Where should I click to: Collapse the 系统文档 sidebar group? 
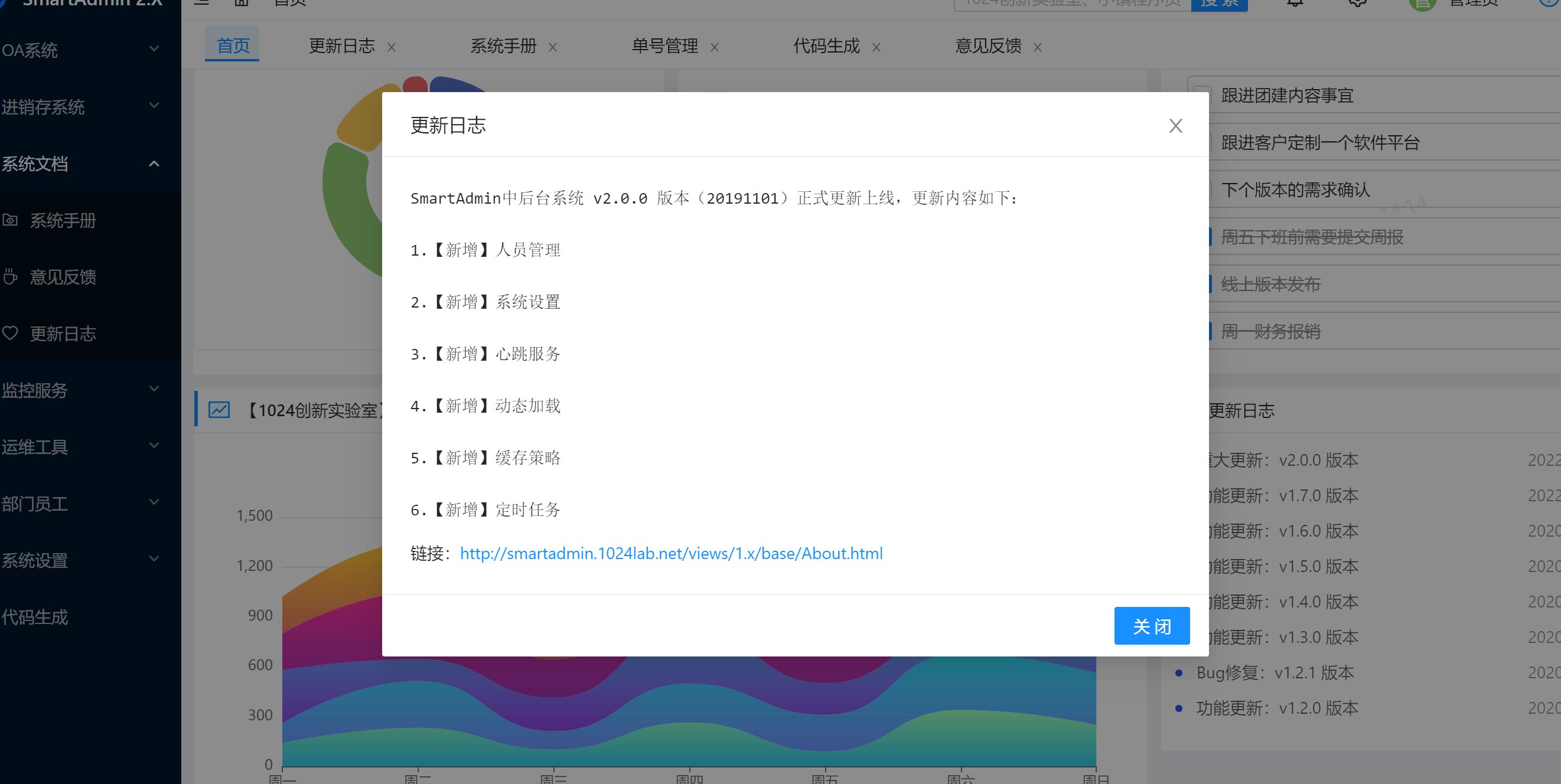90,164
